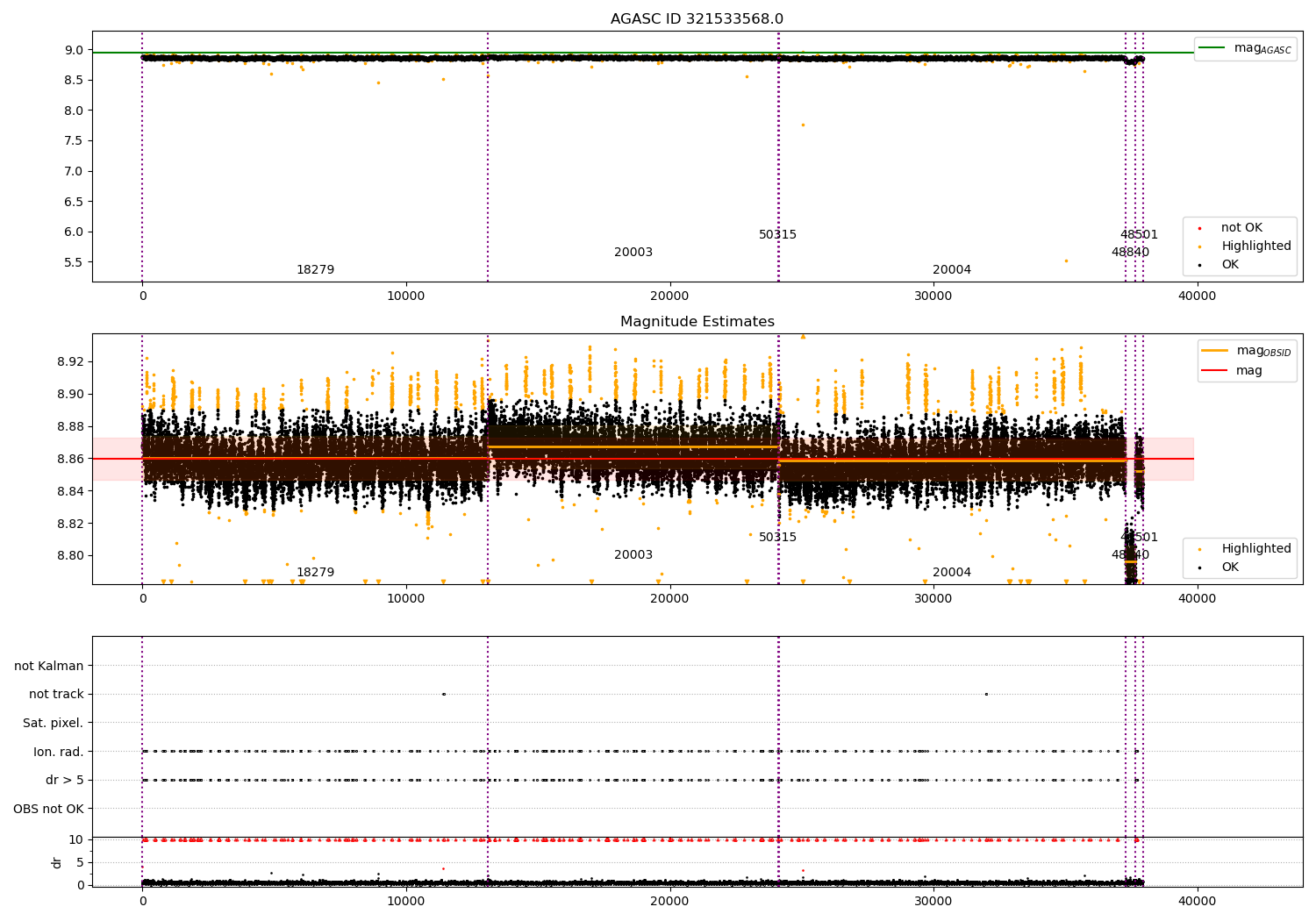The image size is (1316, 921).
Task: Click y-axis tick 8.92 in Magnitude Estimates plot
Action: 70,361
